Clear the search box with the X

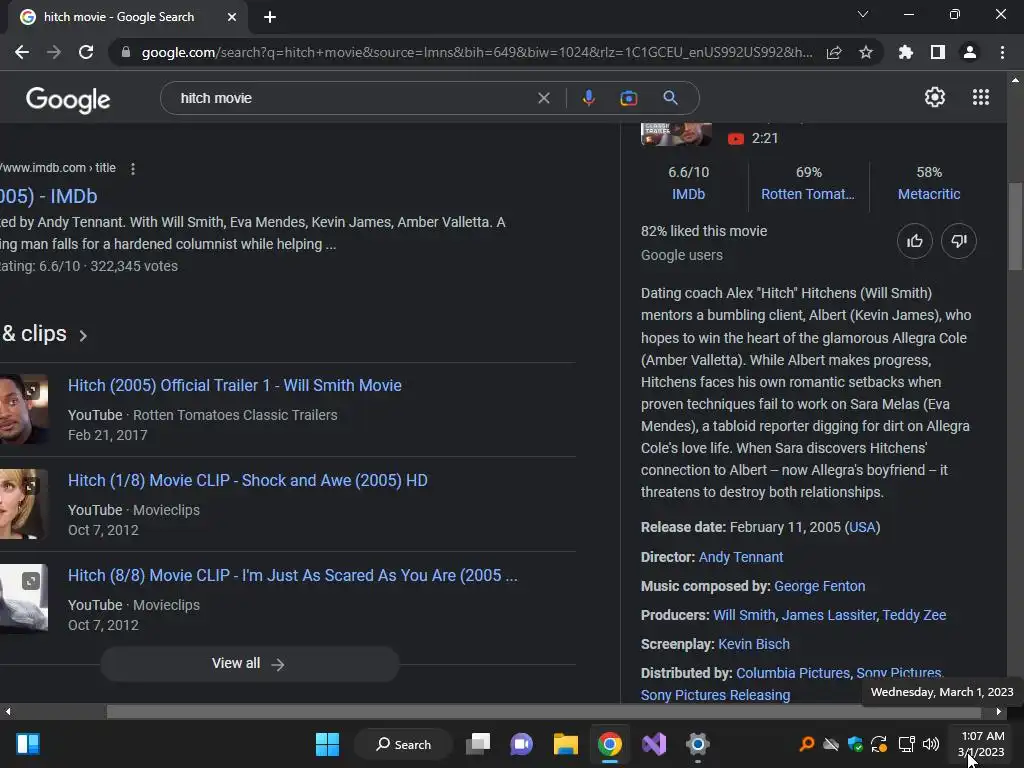(x=543, y=98)
